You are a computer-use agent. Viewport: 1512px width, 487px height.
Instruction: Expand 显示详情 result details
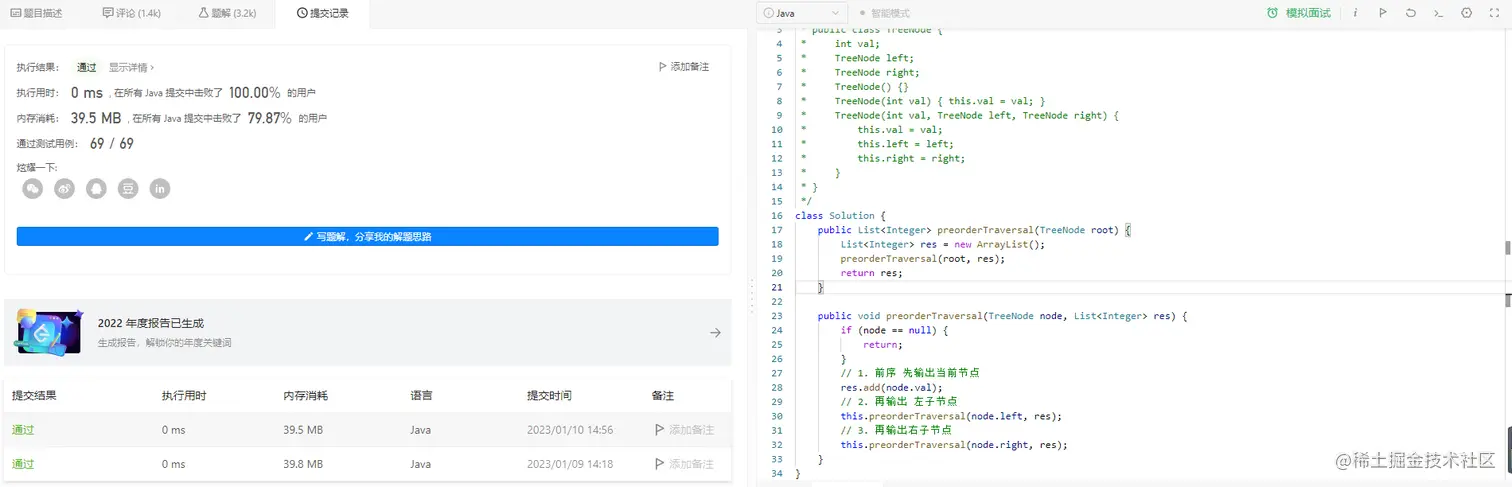coord(132,67)
